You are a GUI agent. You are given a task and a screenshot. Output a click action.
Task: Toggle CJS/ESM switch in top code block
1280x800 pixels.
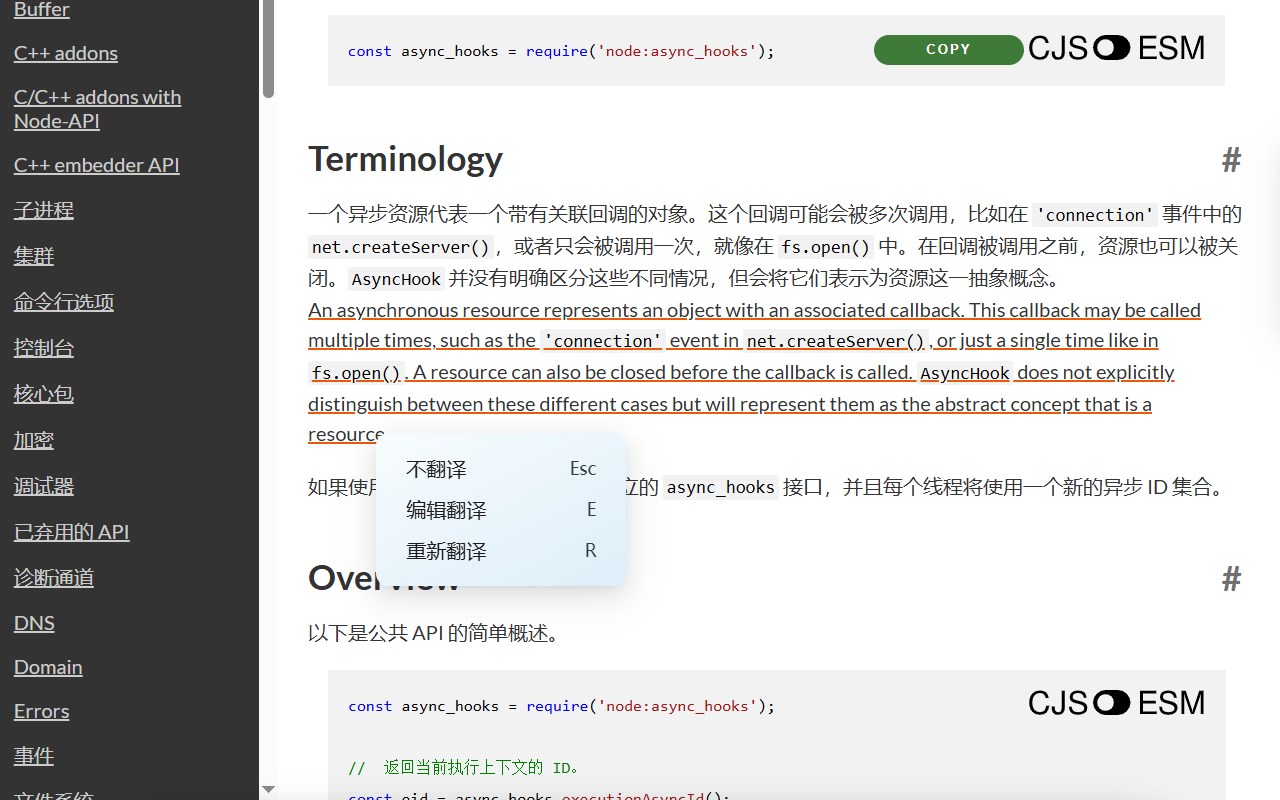1111,48
